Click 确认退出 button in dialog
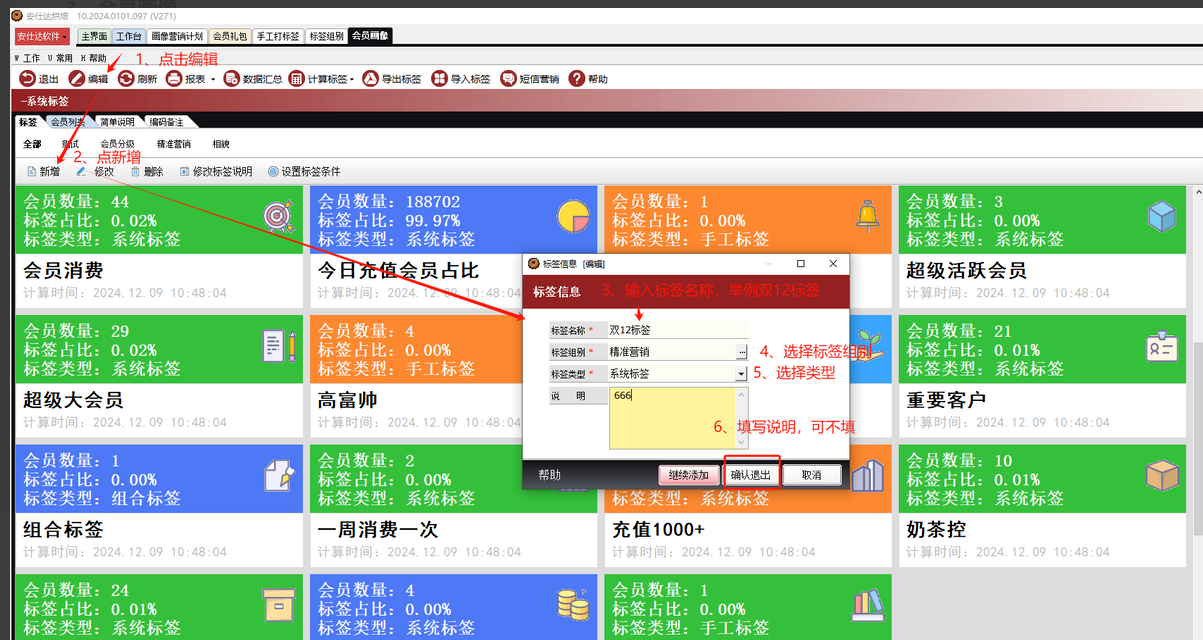The width and height of the screenshot is (1203, 640). (751, 475)
